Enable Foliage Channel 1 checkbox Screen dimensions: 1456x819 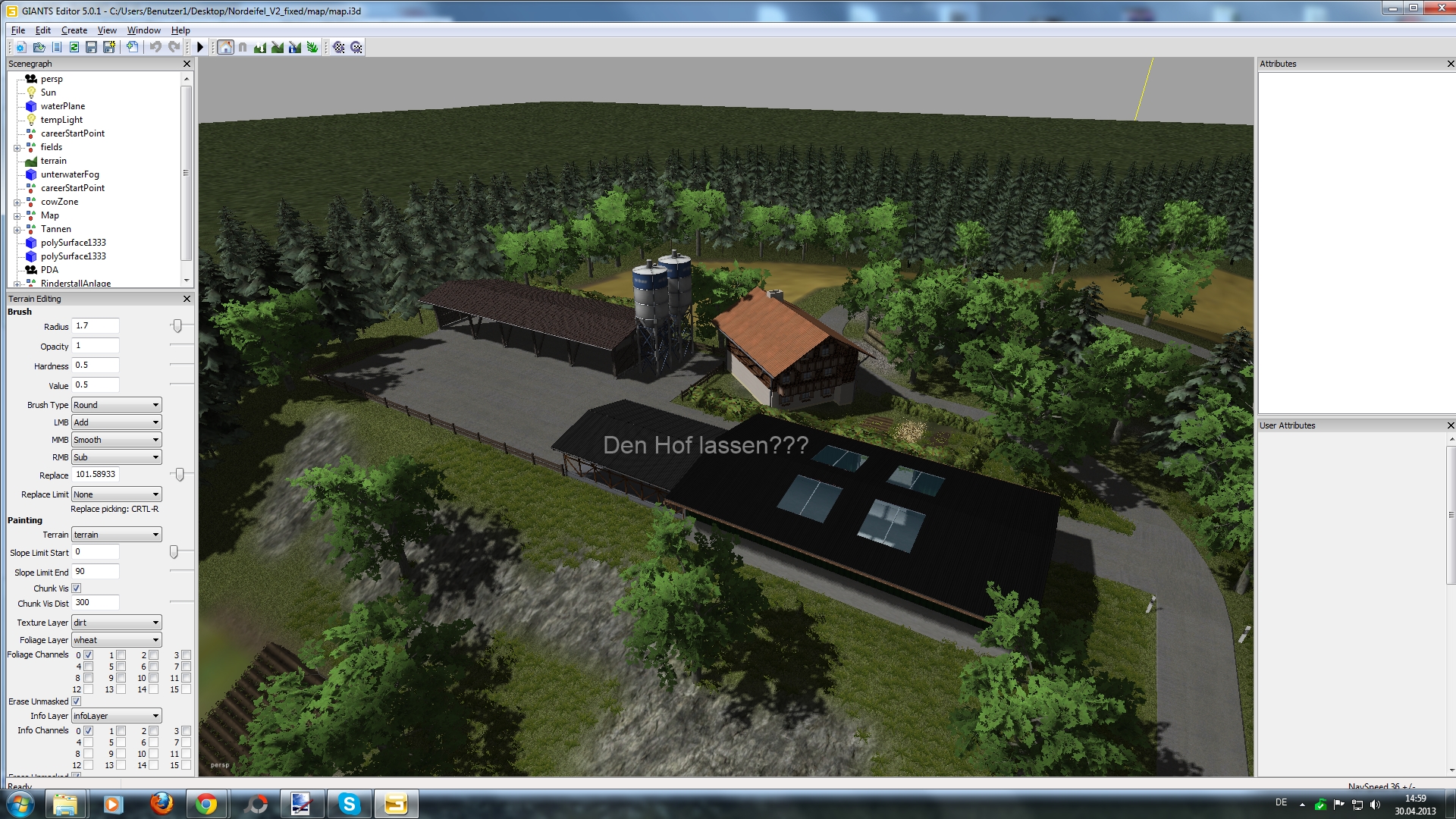pyautogui.click(x=121, y=655)
